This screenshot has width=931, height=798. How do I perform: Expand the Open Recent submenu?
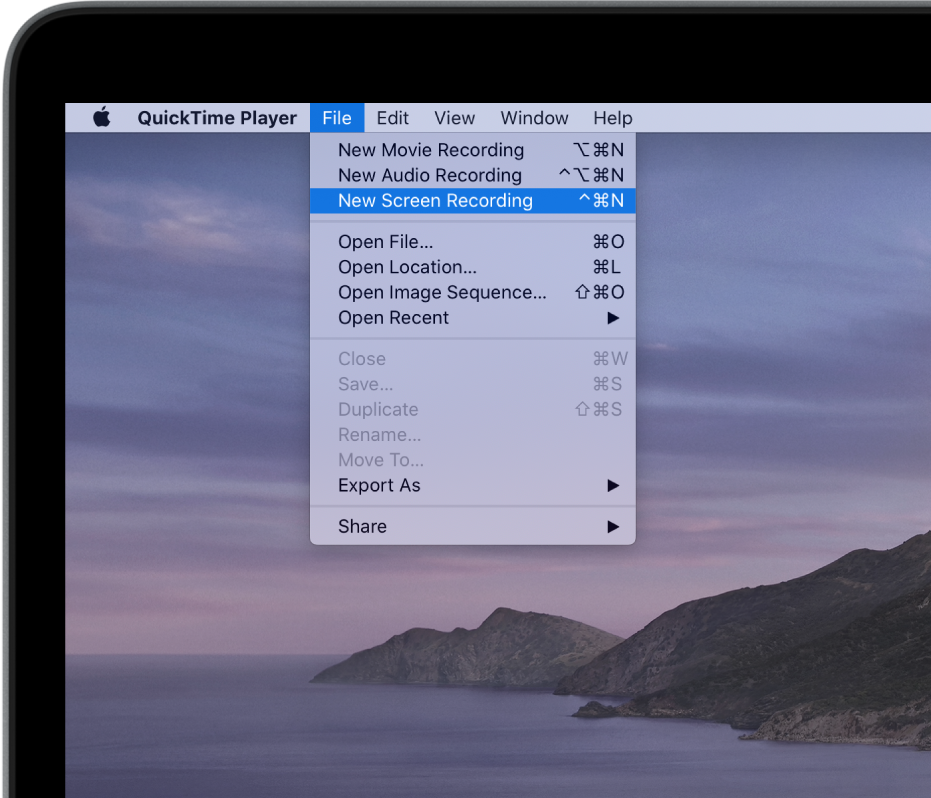pos(394,318)
